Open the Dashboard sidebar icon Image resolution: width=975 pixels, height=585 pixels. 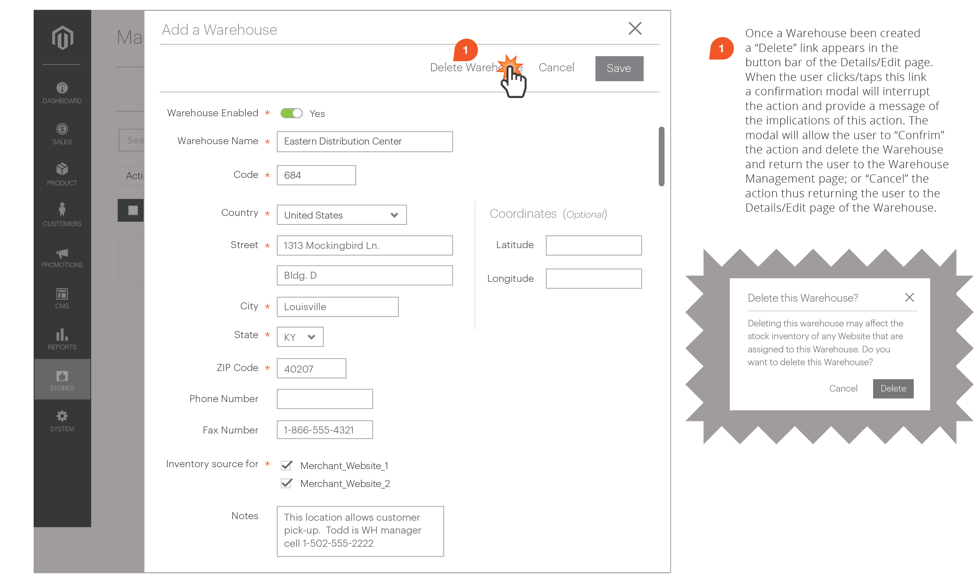(x=62, y=89)
